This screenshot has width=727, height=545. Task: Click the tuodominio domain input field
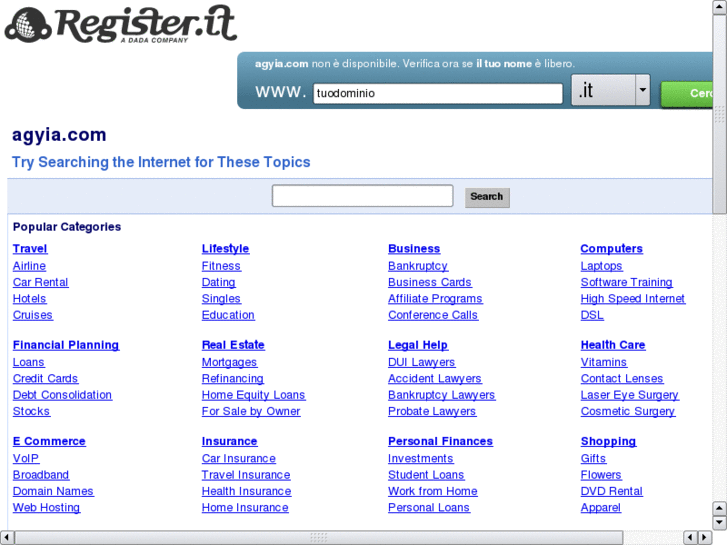tap(438, 93)
